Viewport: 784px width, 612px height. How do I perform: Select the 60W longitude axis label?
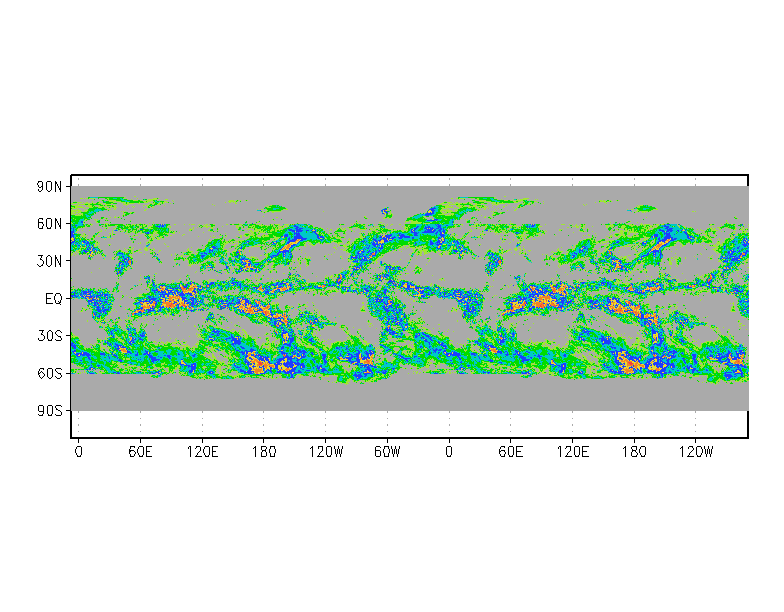[387, 452]
